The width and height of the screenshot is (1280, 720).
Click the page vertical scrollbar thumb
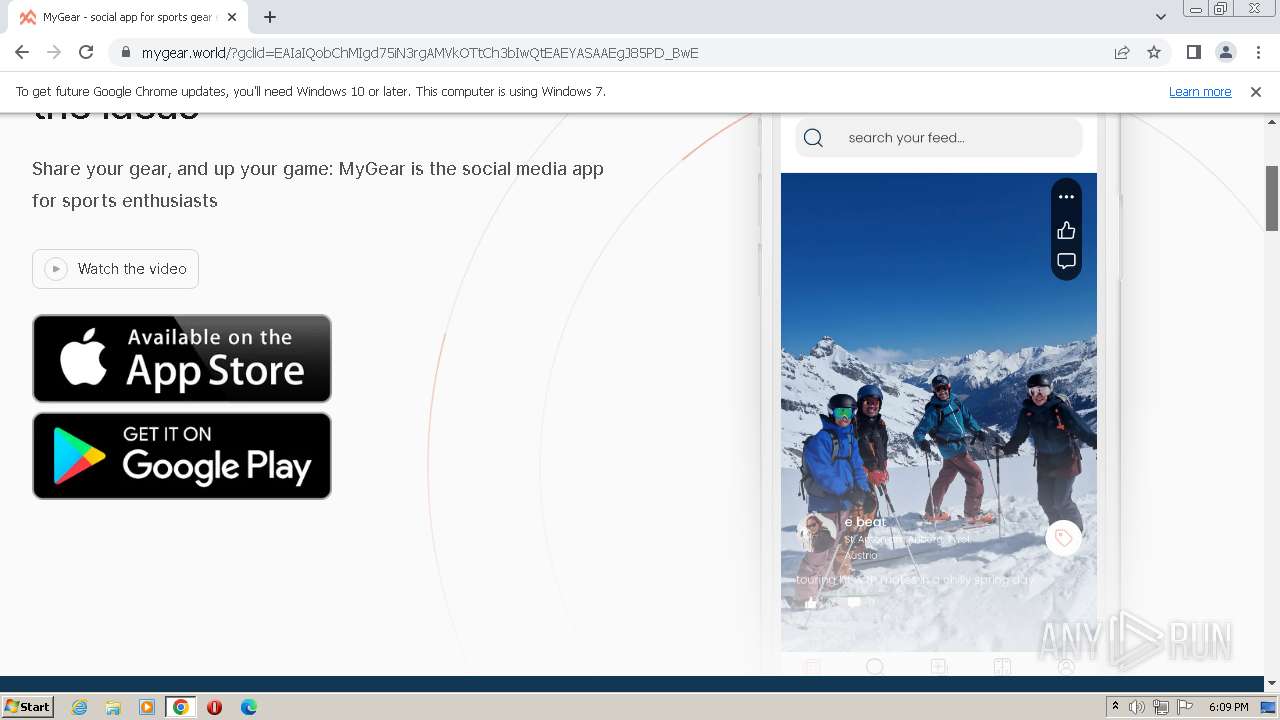(1272, 198)
